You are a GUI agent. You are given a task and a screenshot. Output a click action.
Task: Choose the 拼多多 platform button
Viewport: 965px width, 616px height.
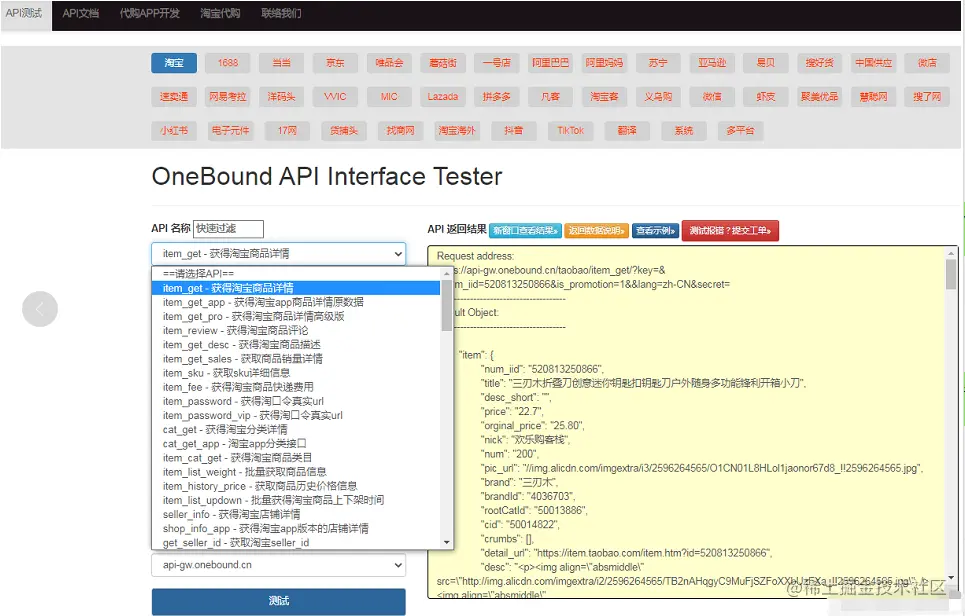[x=497, y=97]
